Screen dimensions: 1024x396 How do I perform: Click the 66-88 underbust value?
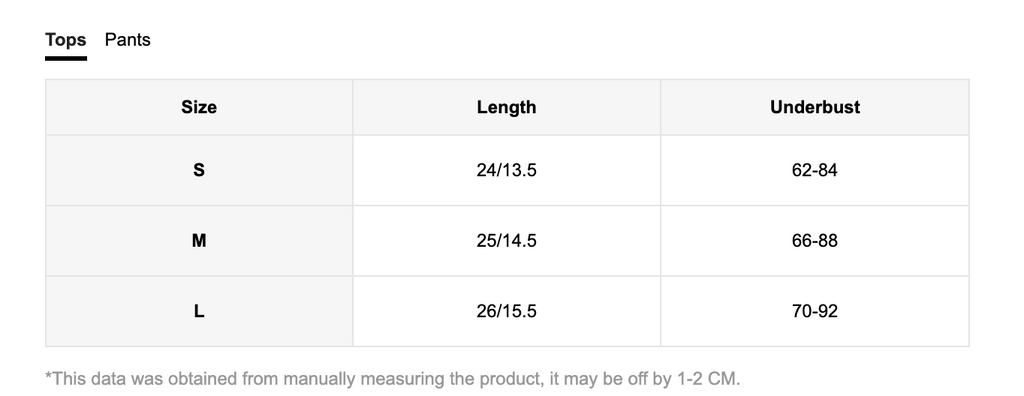pyautogui.click(x=815, y=240)
